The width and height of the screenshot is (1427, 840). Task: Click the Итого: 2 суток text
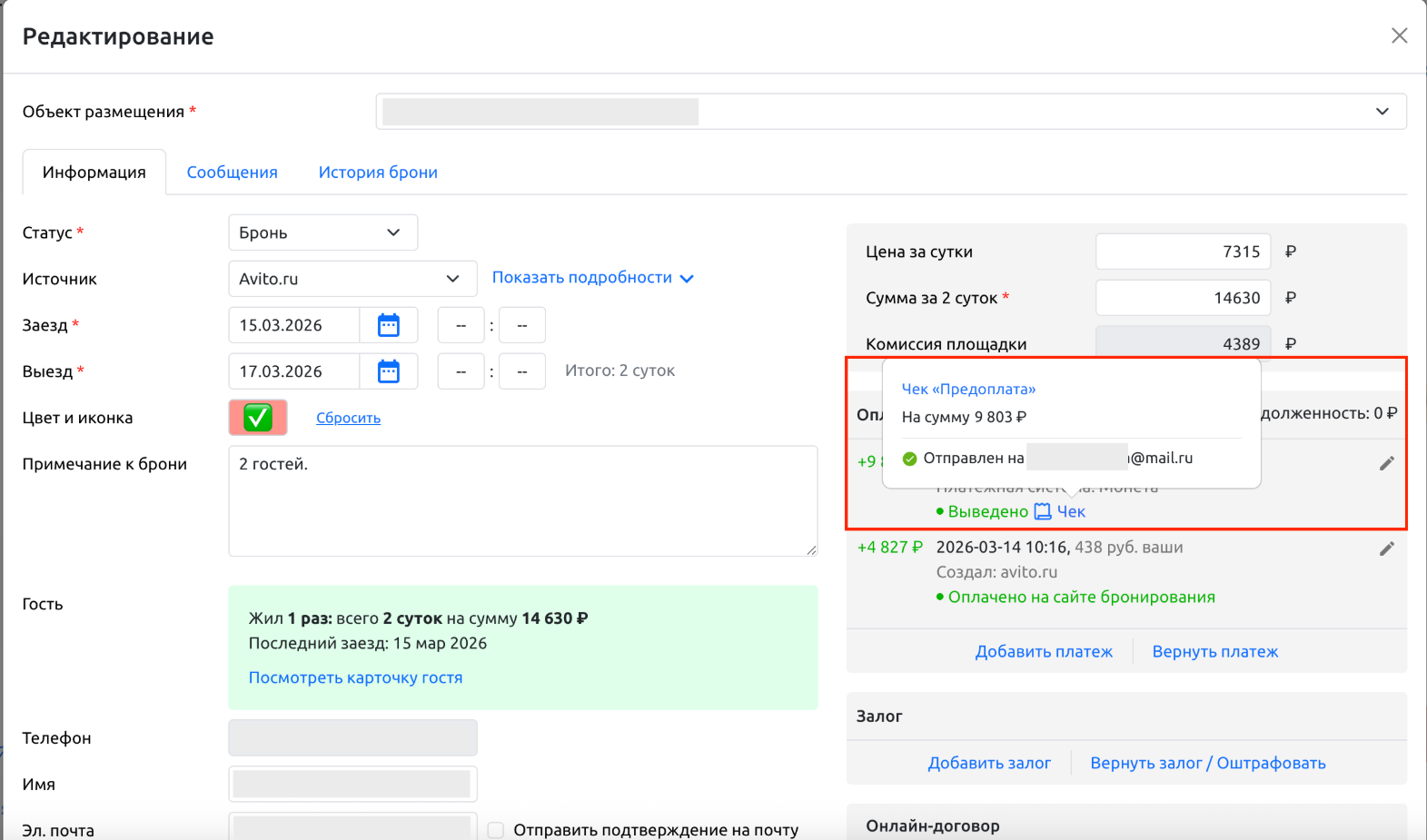point(619,371)
